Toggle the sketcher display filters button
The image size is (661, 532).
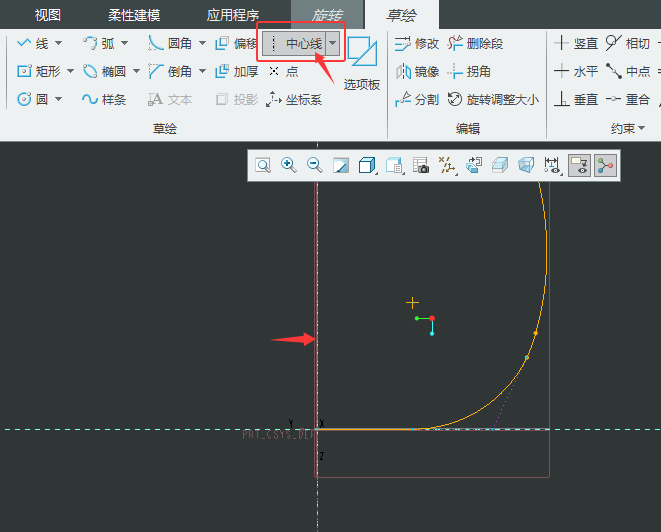579,165
